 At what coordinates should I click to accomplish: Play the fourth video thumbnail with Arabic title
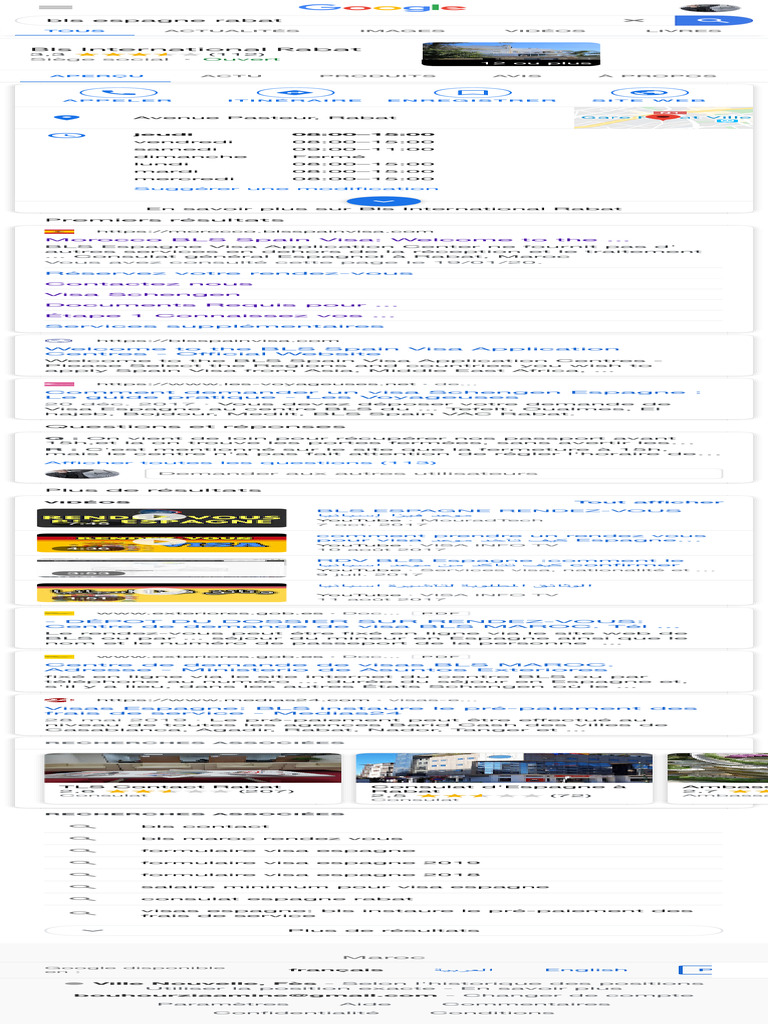[162, 593]
